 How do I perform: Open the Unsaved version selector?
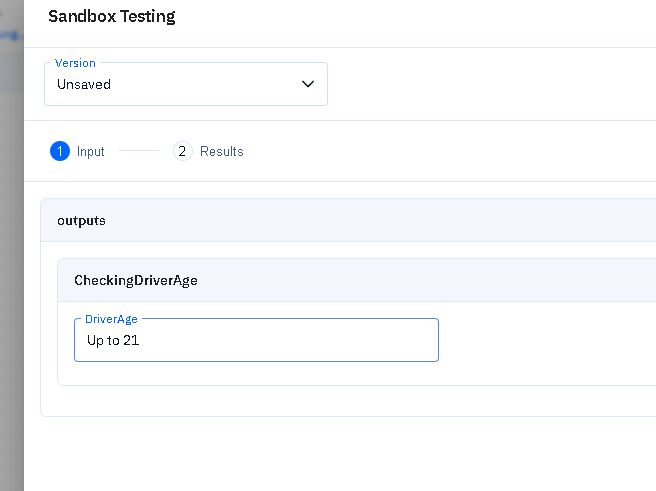click(x=170, y=85)
